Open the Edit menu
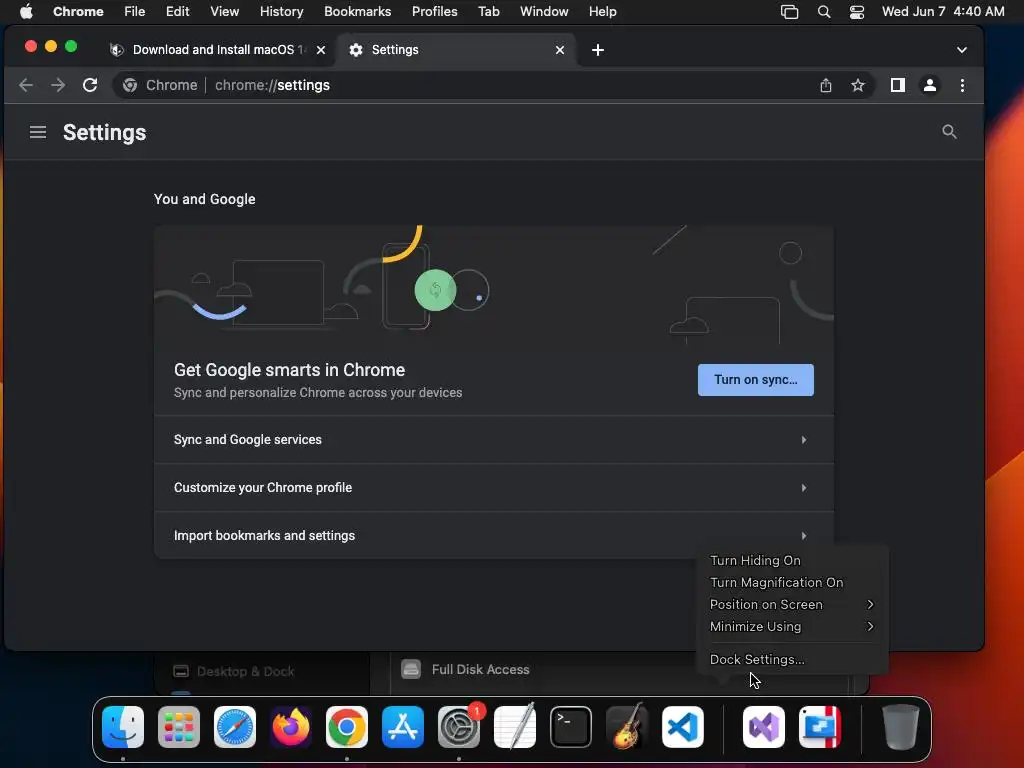The height and width of the screenshot is (768, 1024). tap(177, 11)
